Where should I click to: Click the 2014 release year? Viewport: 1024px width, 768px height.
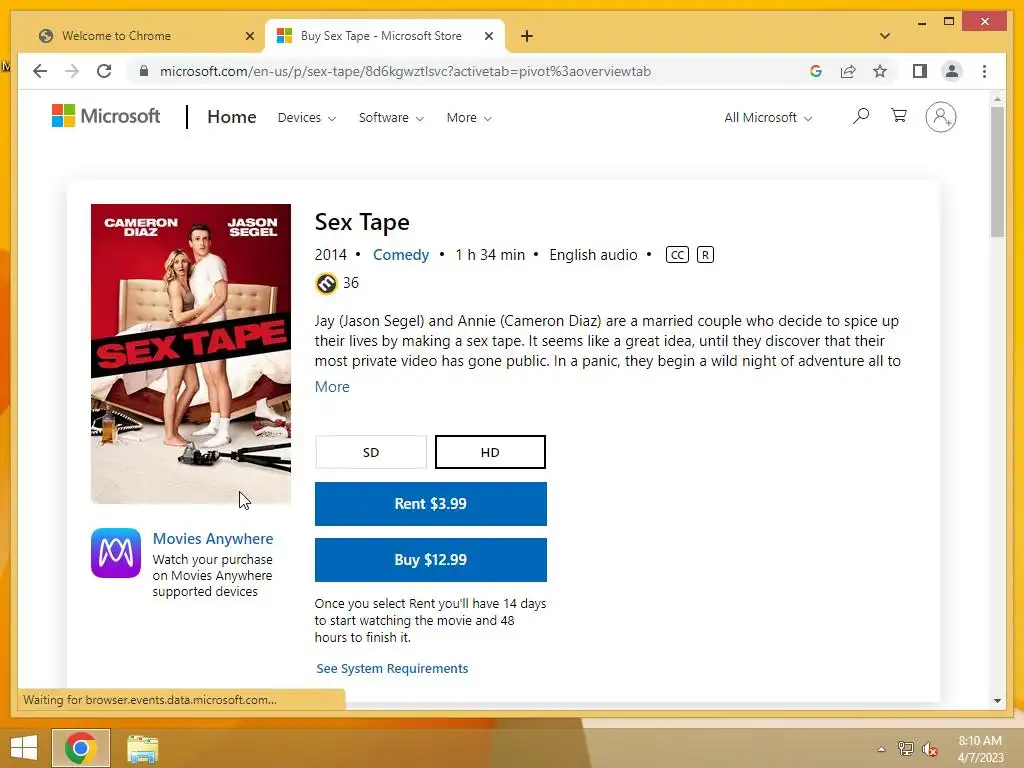pyautogui.click(x=330, y=255)
